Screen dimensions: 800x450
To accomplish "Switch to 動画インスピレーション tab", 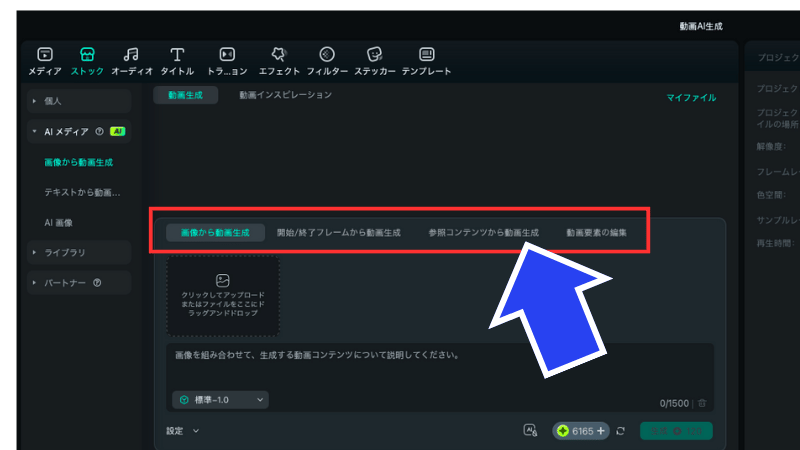I will click(x=285, y=95).
